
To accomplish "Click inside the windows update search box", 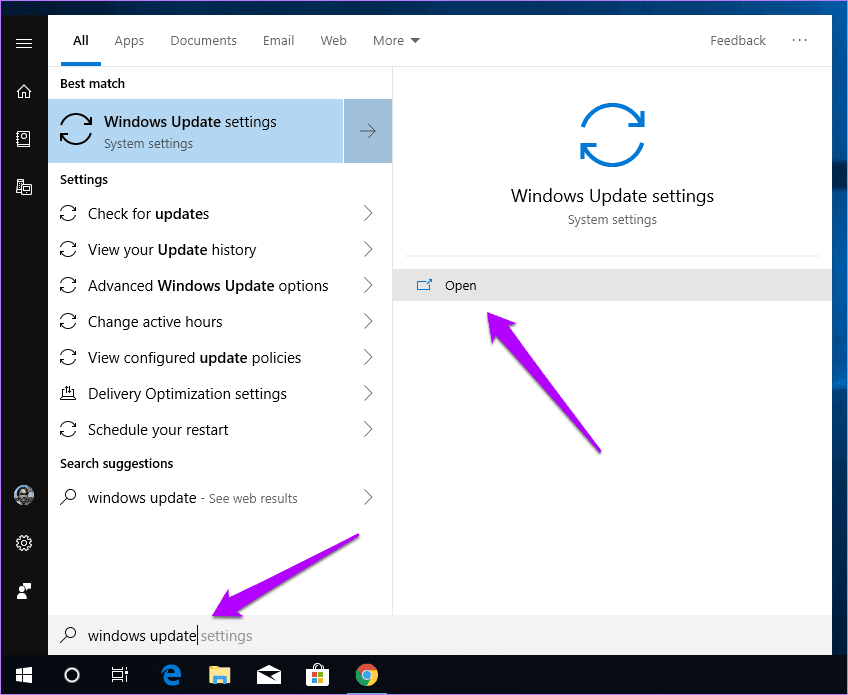I will point(440,635).
